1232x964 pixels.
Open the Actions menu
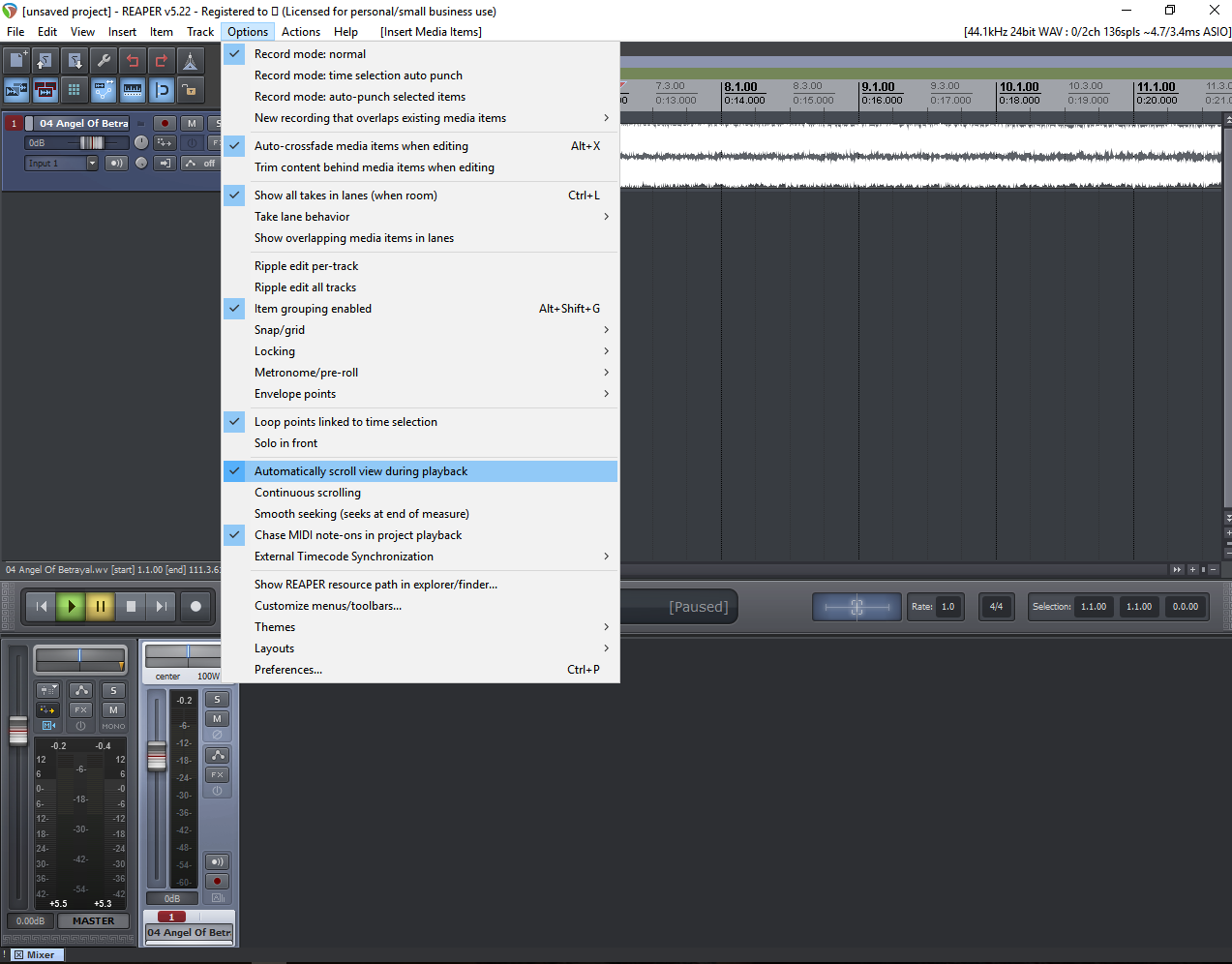click(x=301, y=32)
